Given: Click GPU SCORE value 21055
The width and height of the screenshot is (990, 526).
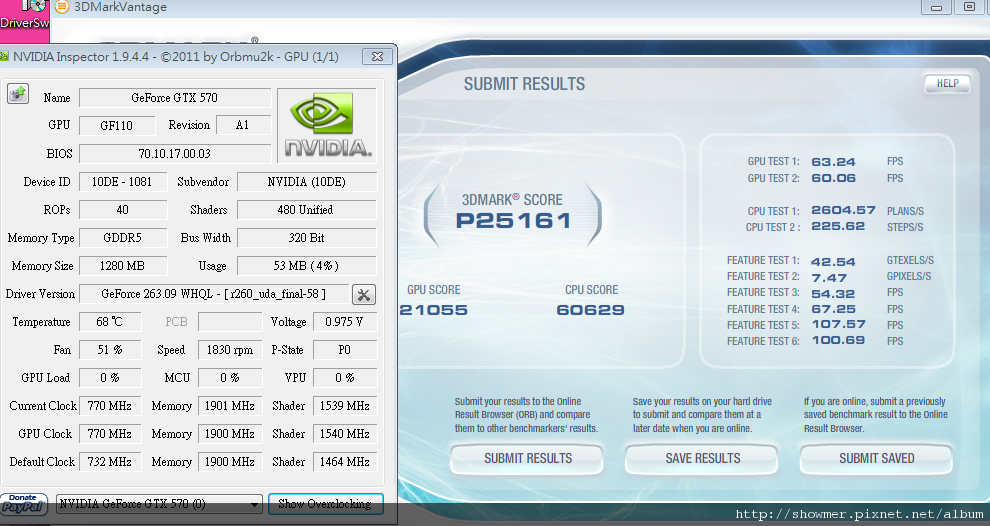Looking at the screenshot, I should click(x=434, y=310).
